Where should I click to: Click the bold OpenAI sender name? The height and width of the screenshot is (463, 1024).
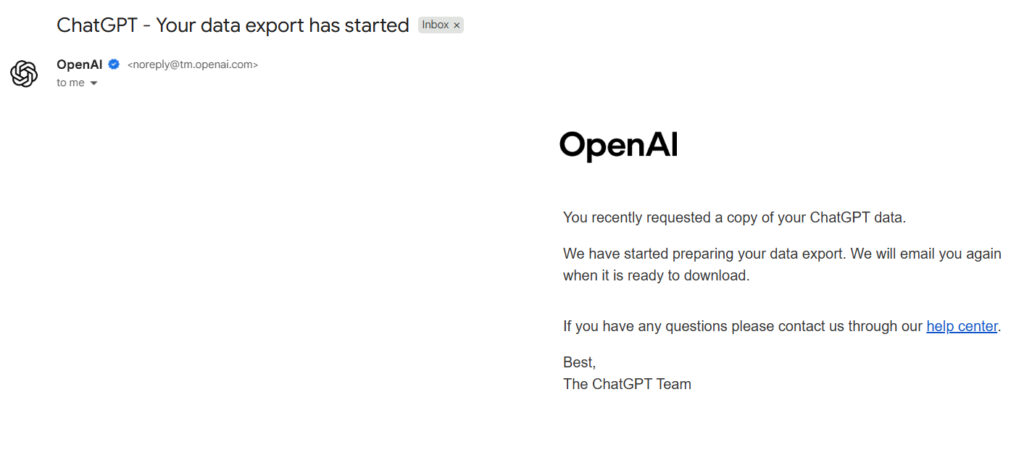click(80, 65)
